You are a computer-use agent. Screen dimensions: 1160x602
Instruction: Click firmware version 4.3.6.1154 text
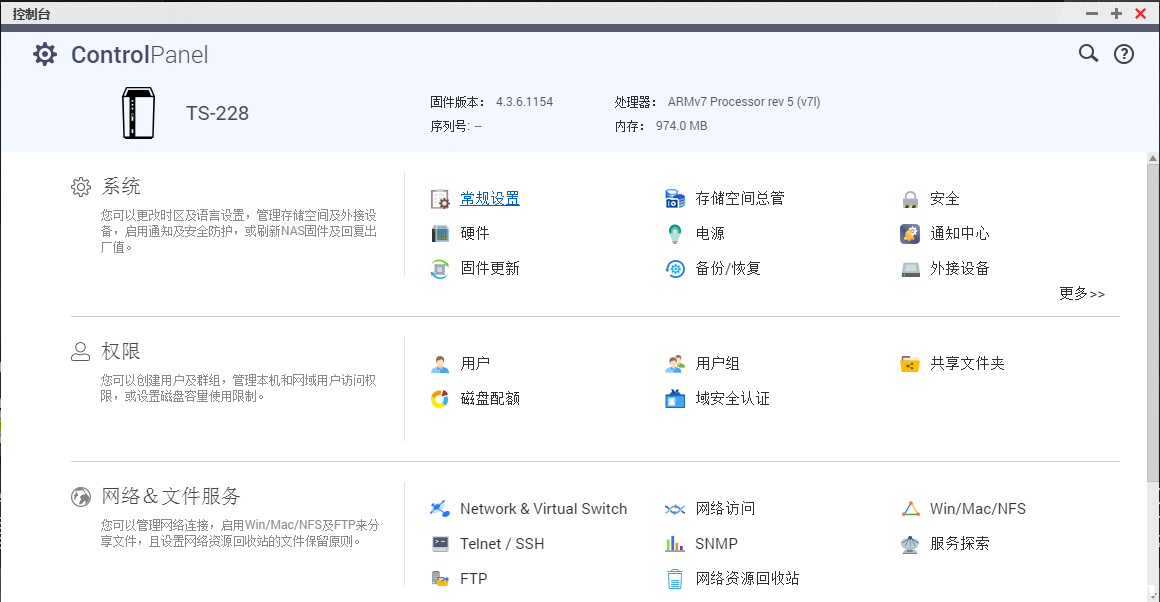(x=525, y=102)
